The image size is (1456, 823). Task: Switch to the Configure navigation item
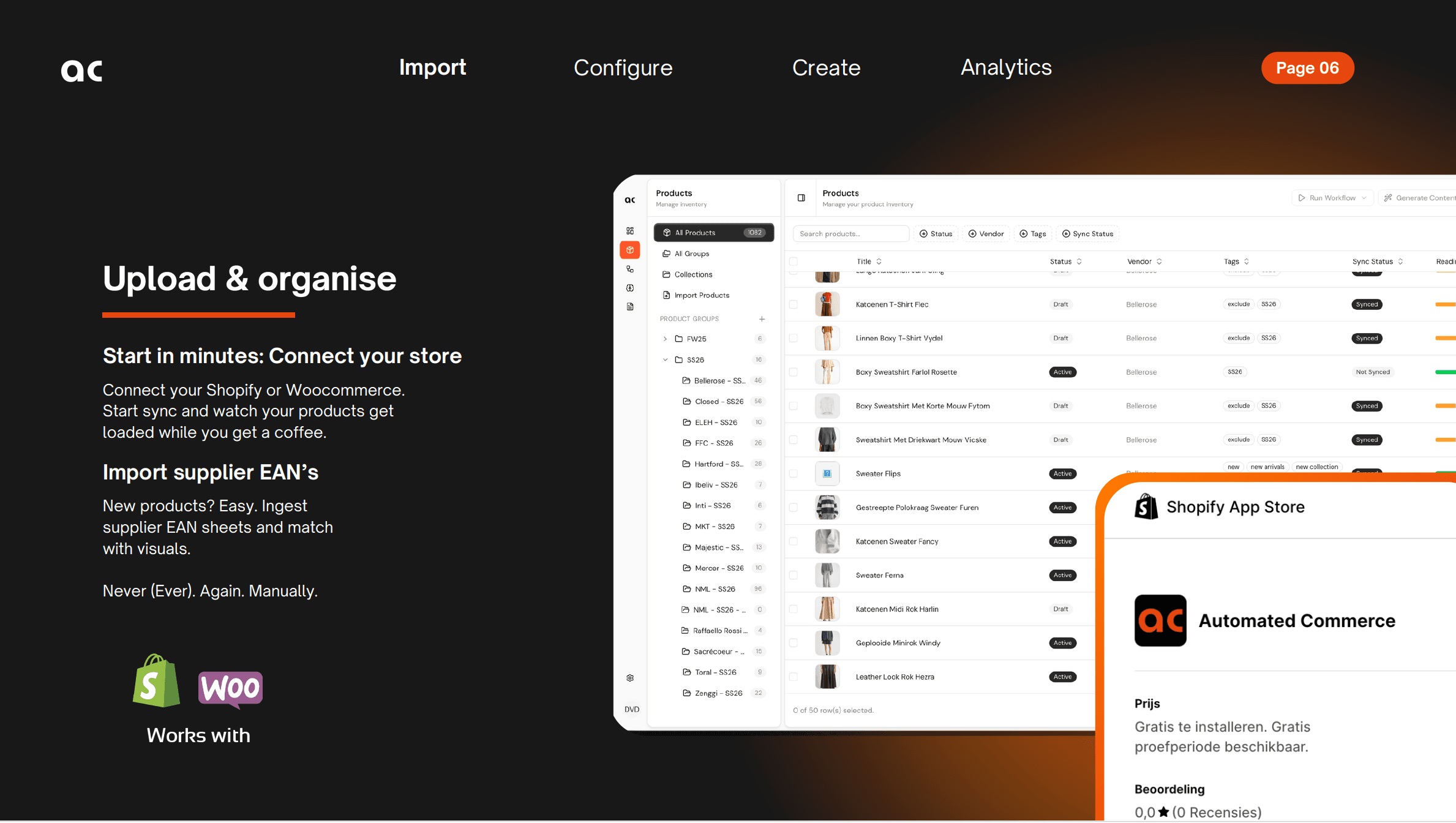[x=623, y=68]
